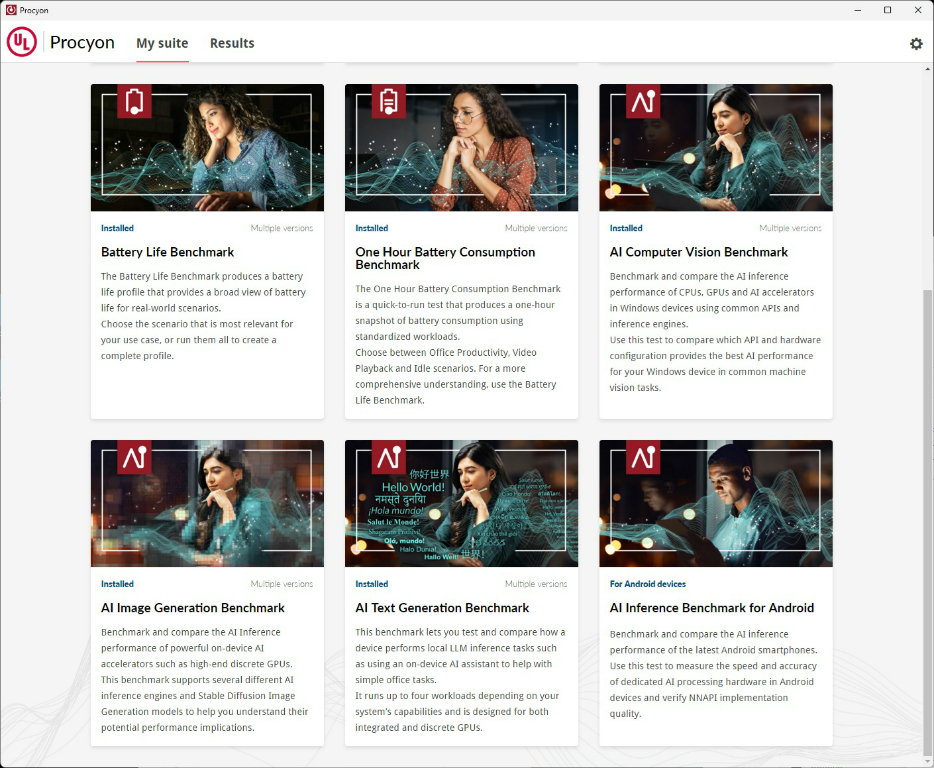Image resolution: width=934 pixels, height=768 pixels.
Task: Click the Battery Life Benchmark battery icon
Action: pyautogui.click(x=135, y=101)
